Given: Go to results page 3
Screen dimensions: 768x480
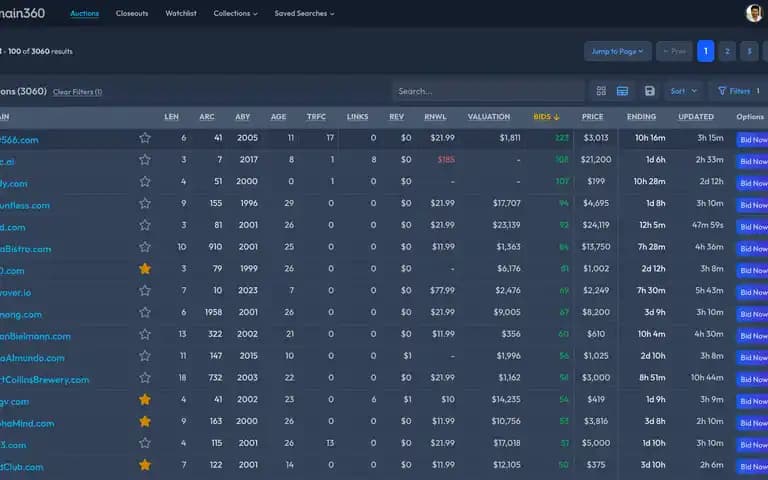Looking at the screenshot, I should (749, 51).
